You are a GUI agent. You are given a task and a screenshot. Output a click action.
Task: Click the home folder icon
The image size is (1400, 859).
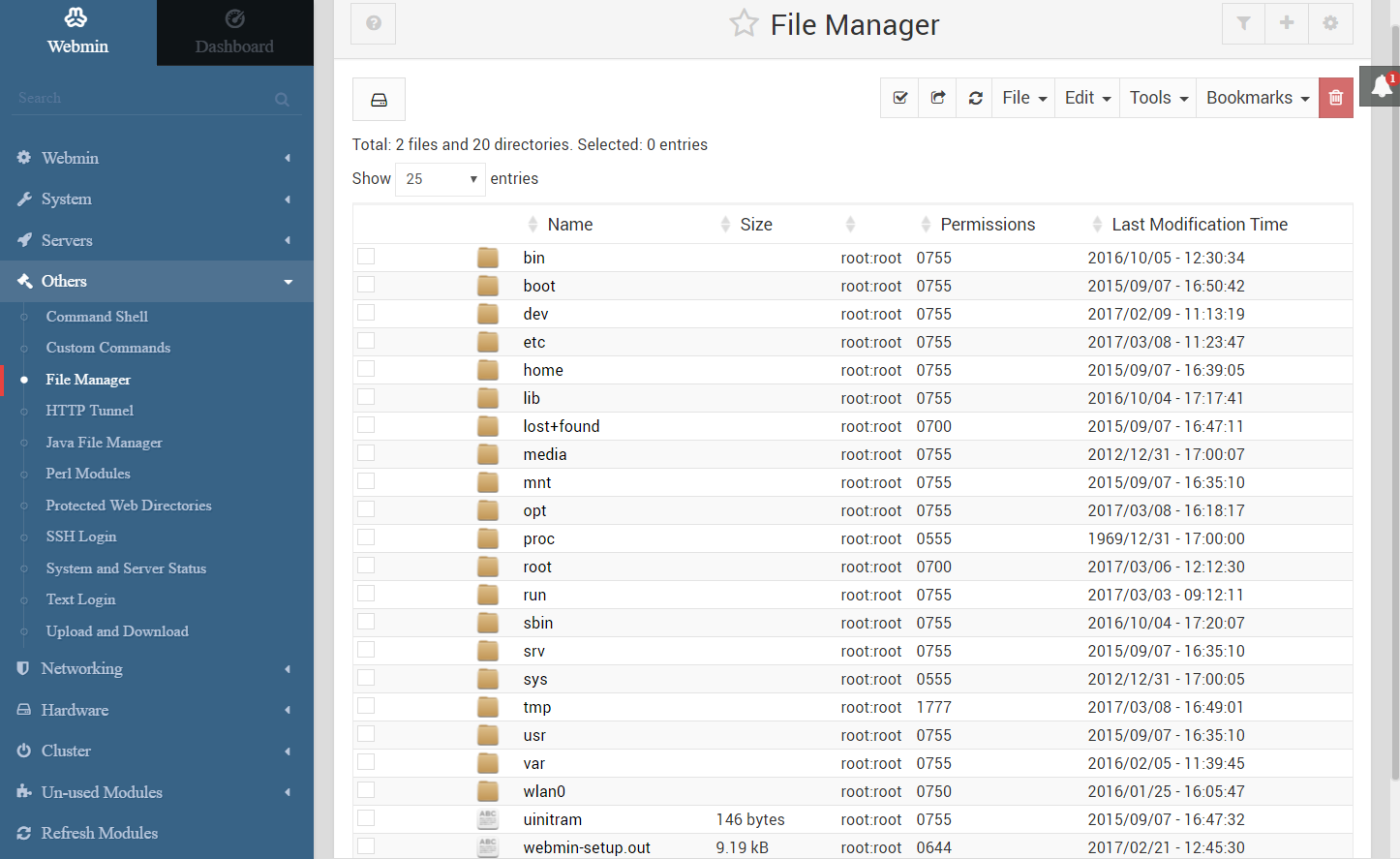[488, 370]
